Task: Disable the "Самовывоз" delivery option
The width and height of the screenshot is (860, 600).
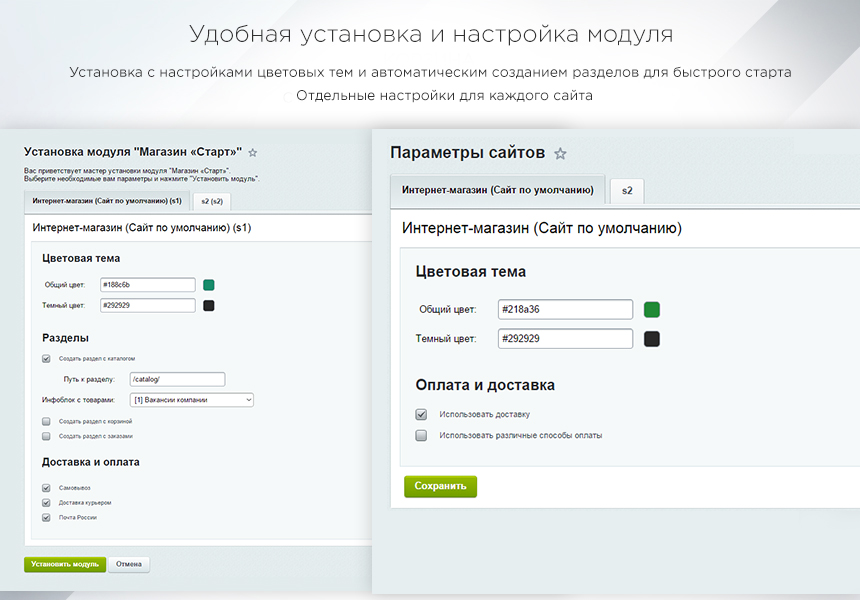Action: [x=44, y=488]
